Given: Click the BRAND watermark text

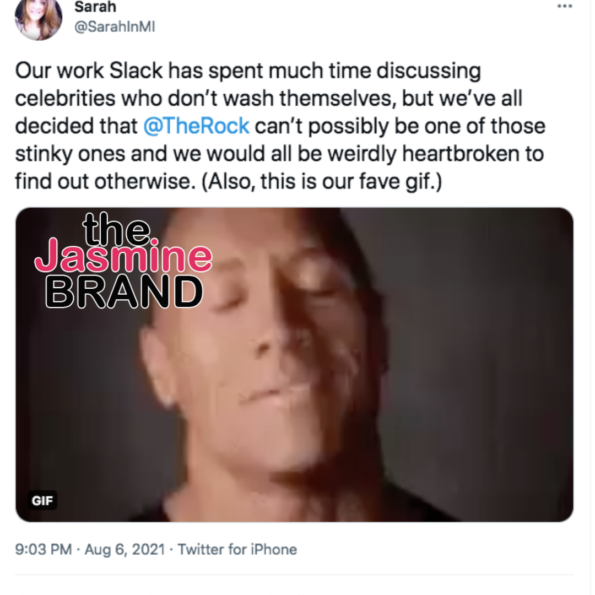Looking at the screenshot, I should click(124, 291).
